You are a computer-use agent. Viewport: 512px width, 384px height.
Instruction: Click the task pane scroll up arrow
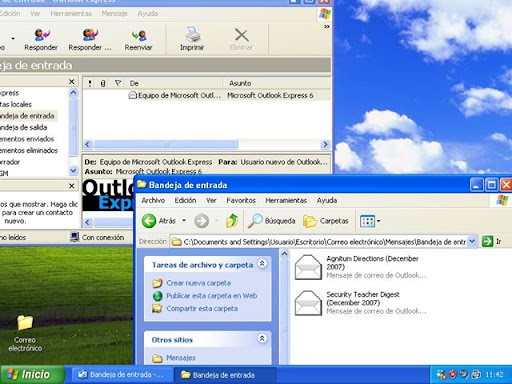[284, 254]
